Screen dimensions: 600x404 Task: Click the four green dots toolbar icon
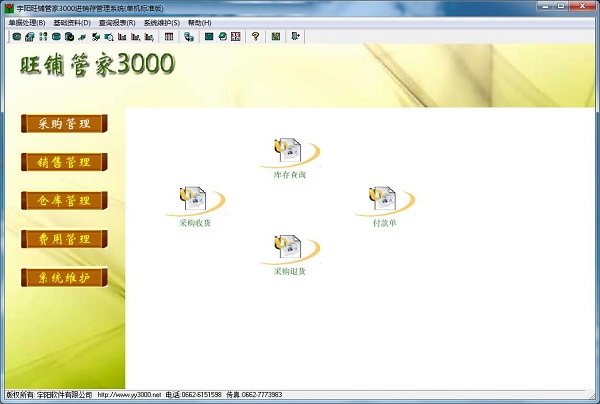(x=43, y=37)
